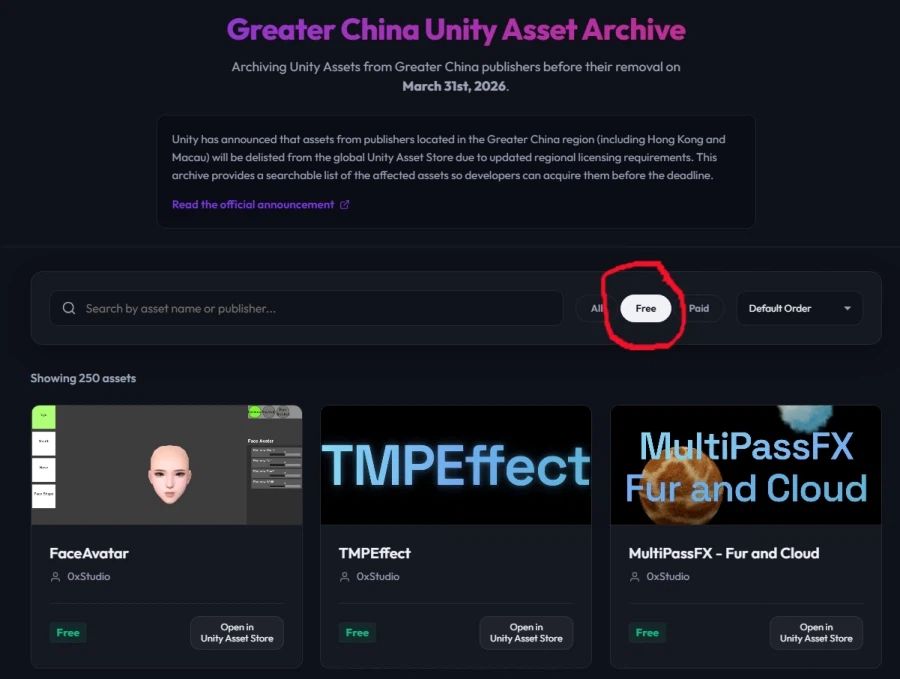Click the publisher icon under MultiPassFX
Viewport: 900px width, 679px height.
(635, 577)
